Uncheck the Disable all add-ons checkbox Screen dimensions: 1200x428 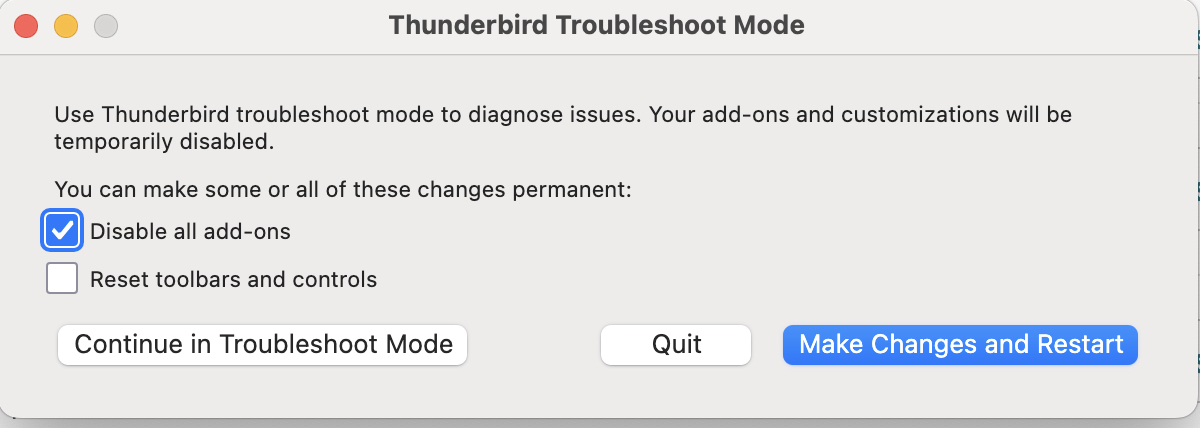pos(62,231)
